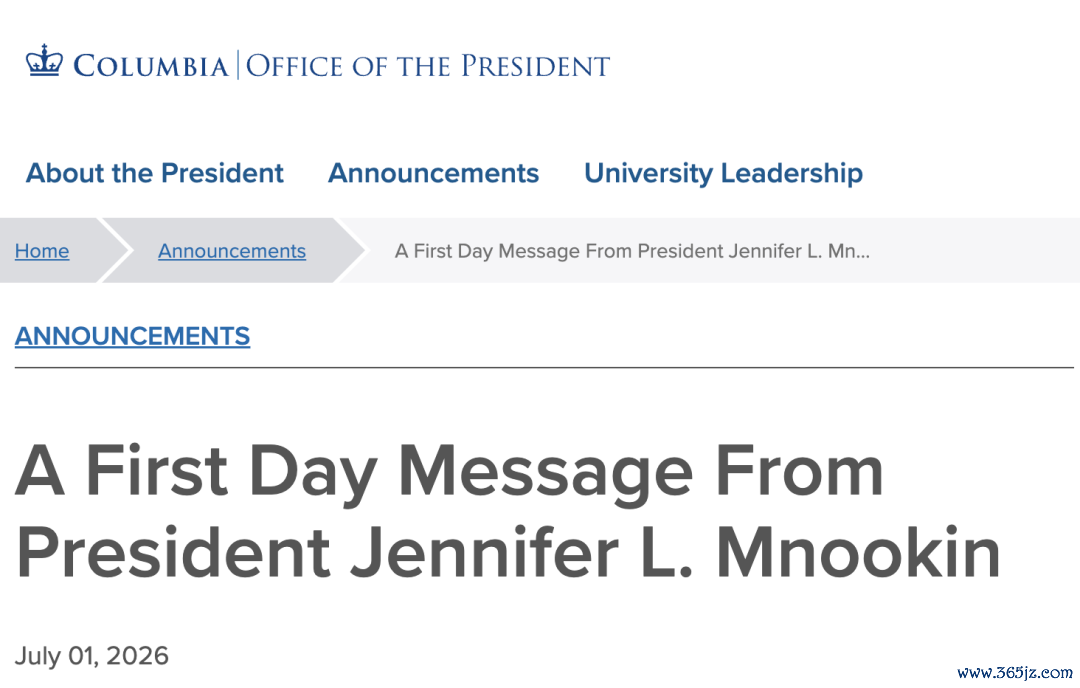
Task: Click the word Jennifer in the headline
Action: (x=485, y=553)
